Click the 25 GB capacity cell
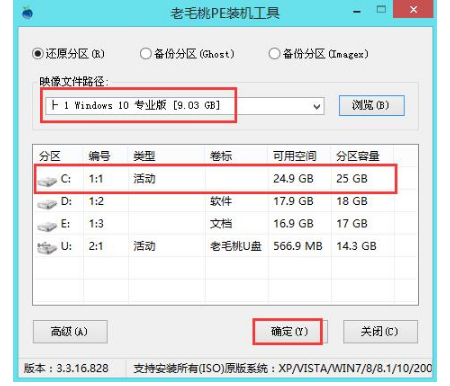Screen dimensions: 450x386 (352, 179)
